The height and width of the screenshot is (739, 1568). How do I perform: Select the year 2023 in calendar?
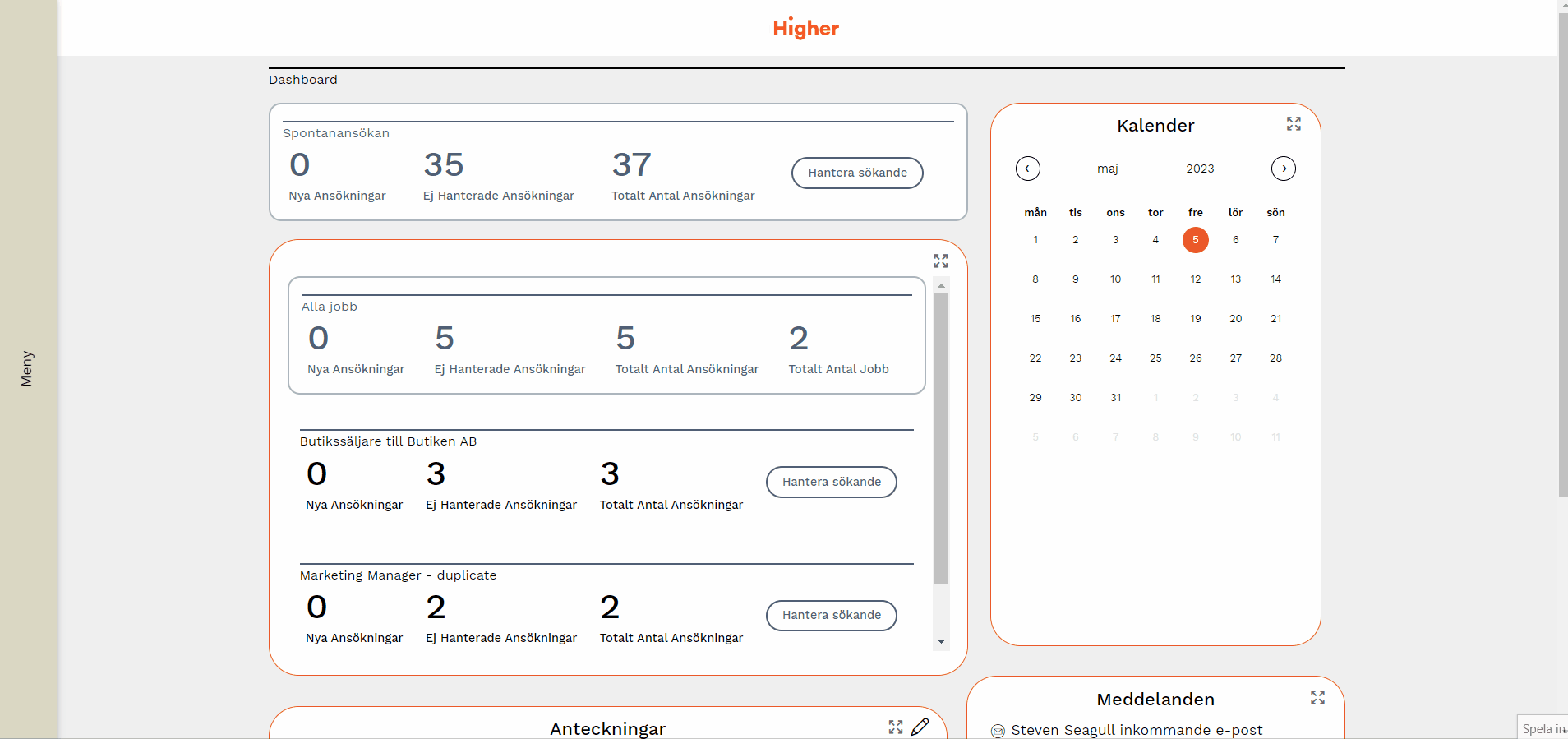1200,169
